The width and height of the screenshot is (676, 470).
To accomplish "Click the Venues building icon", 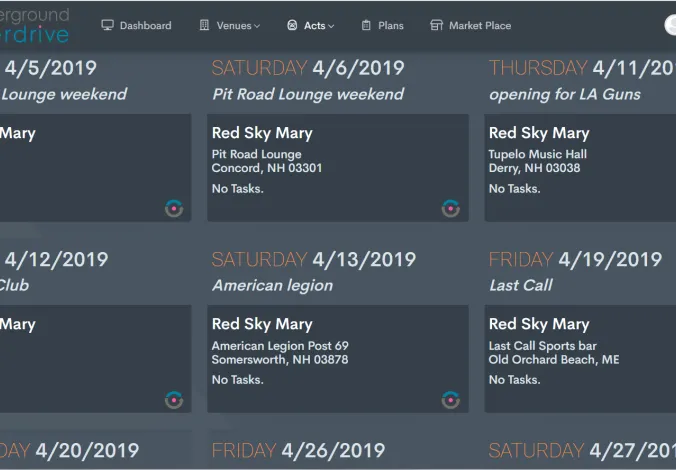I will [x=204, y=25].
